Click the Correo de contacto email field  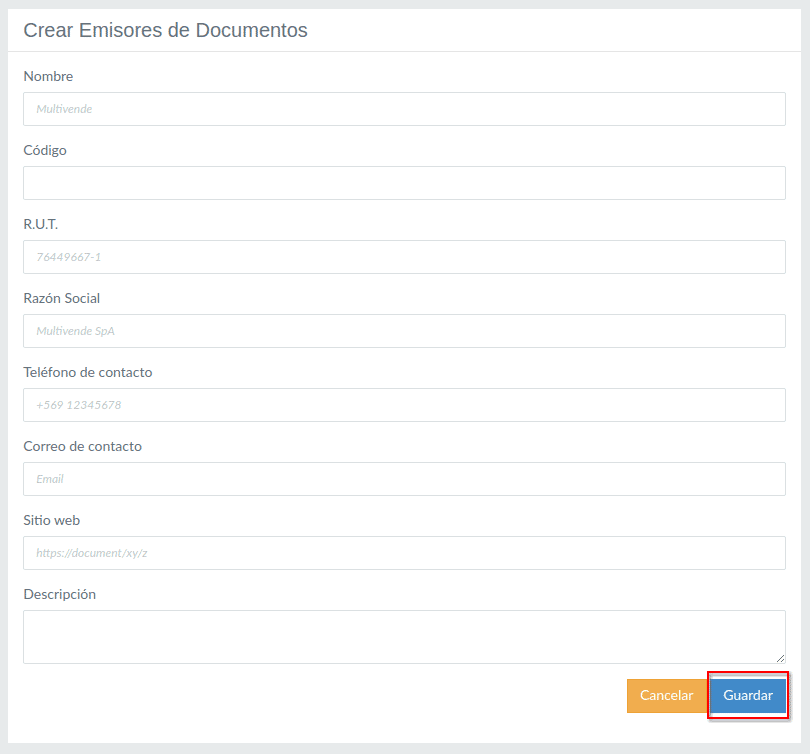tap(404, 479)
